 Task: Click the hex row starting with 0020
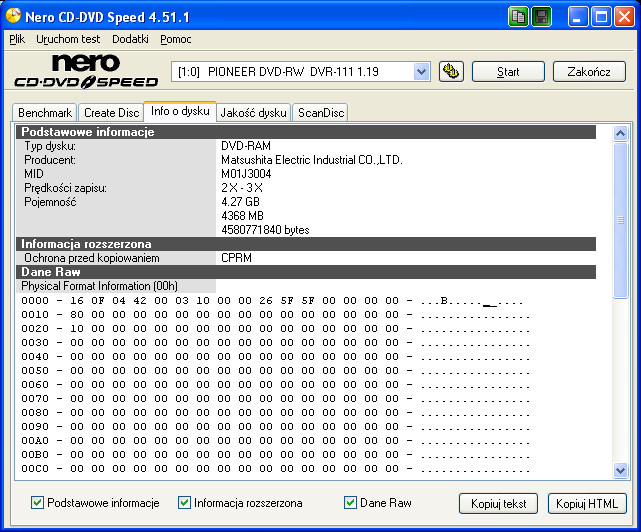pyautogui.click(x=275, y=329)
